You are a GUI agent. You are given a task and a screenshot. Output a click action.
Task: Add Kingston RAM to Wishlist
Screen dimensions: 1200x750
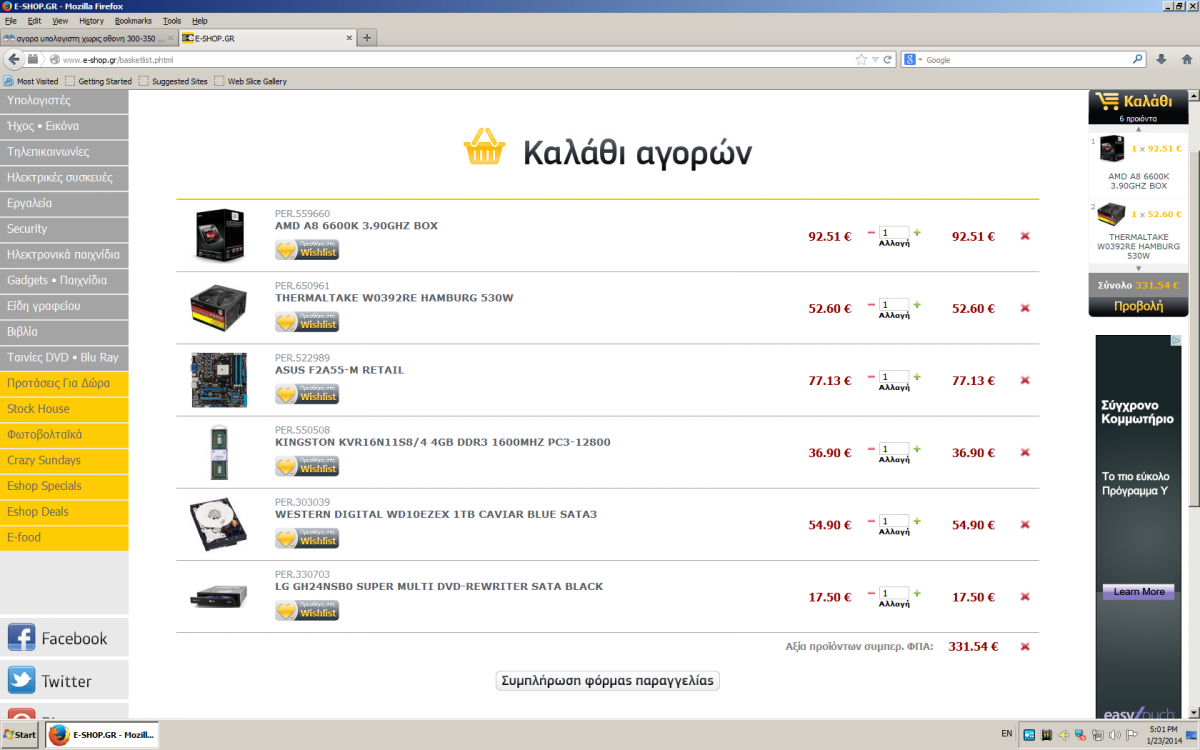click(x=307, y=465)
